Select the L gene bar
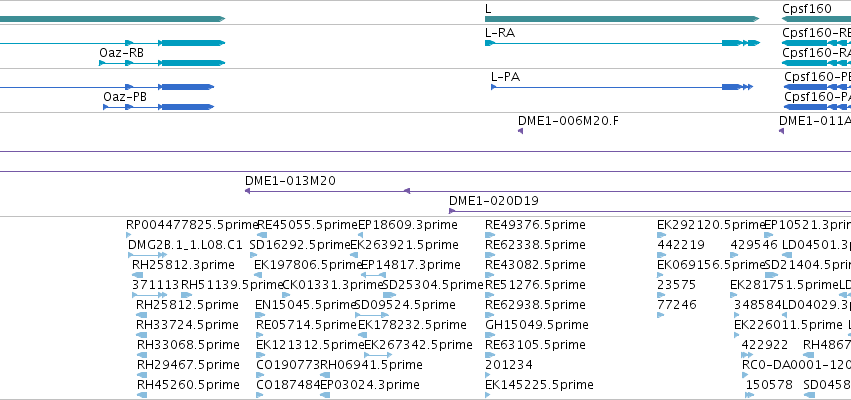851x400 pixels. [622, 19]
